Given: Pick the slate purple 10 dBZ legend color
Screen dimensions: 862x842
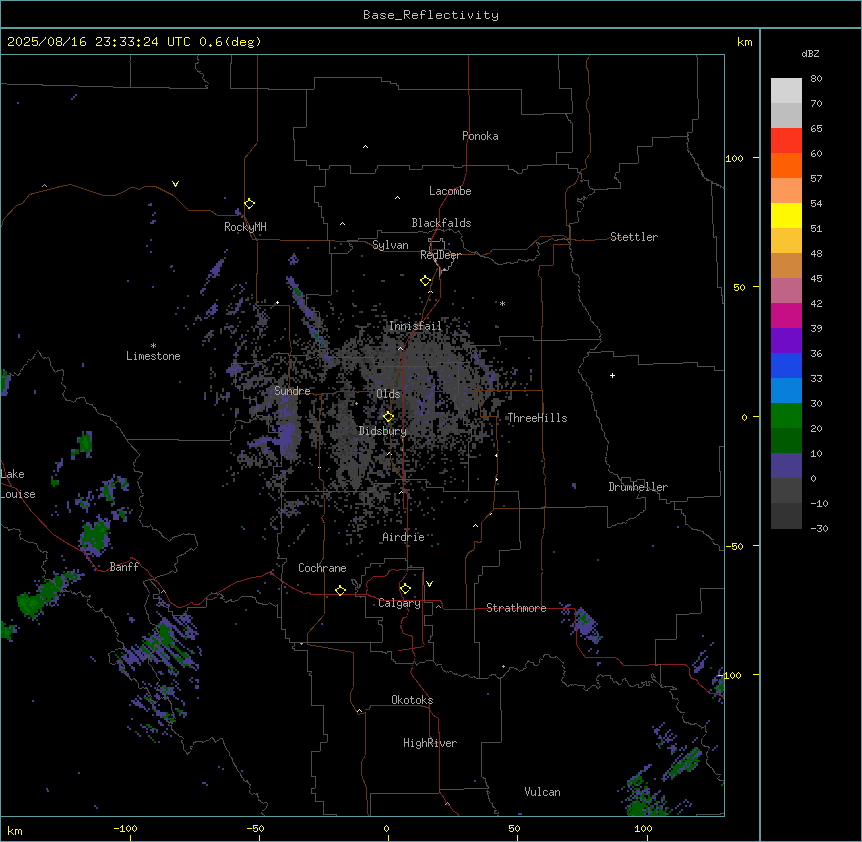Looking at the screenshot, I should (x=786, y=466).
